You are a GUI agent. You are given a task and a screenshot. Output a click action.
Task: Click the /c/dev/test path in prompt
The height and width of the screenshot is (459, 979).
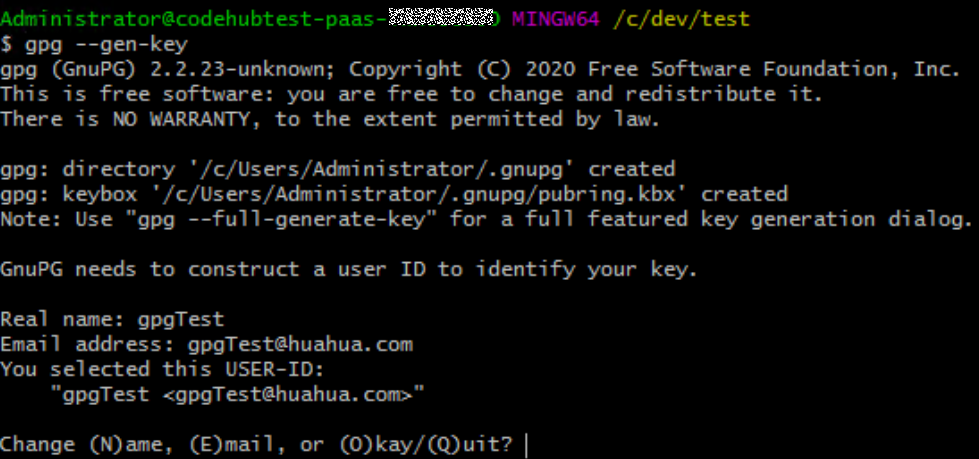(681, 19)
